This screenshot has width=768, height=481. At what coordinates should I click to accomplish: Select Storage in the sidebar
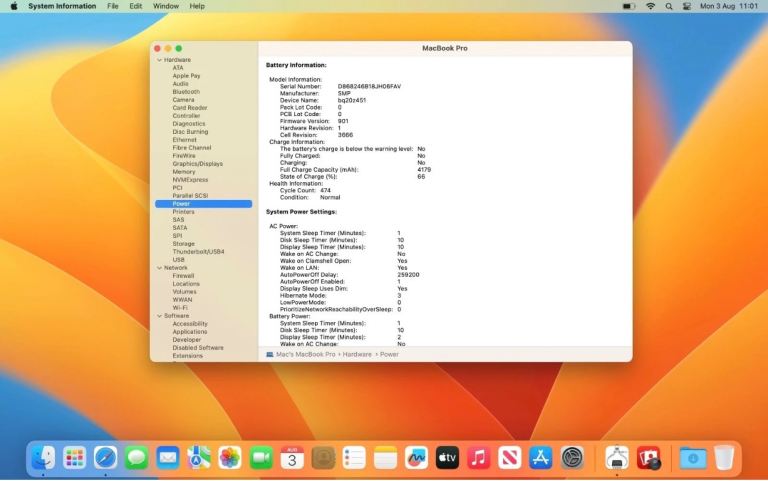tap(183, 244)
